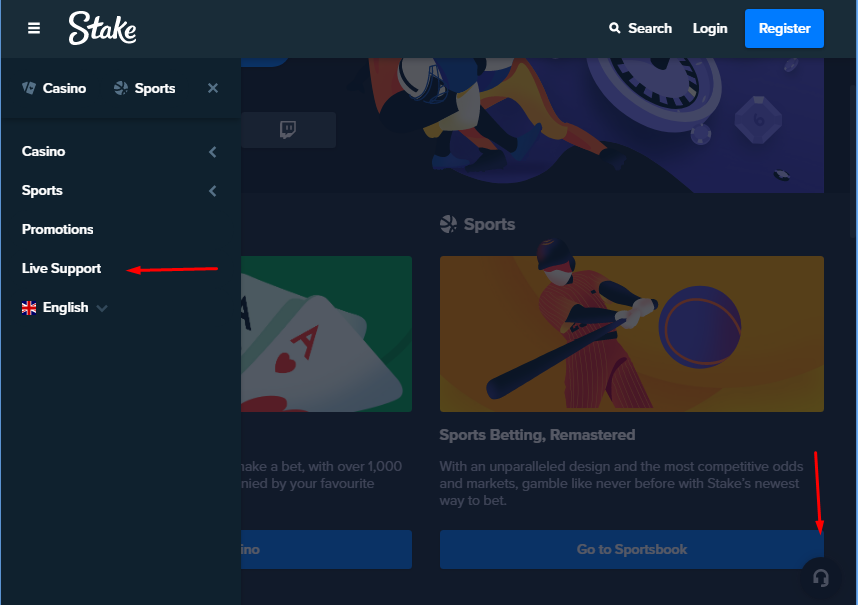
Task: Open the Sports menu item
Action: (x=42, y=190)
